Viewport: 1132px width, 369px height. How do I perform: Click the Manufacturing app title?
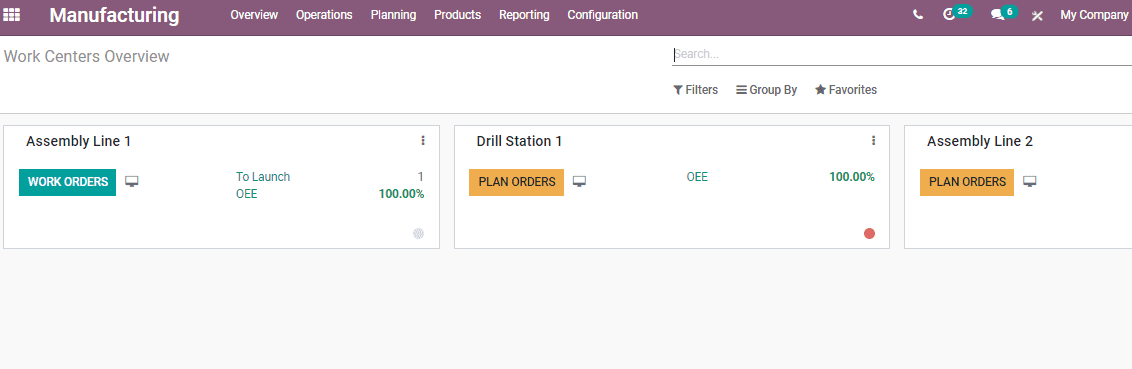click(115, 14)
